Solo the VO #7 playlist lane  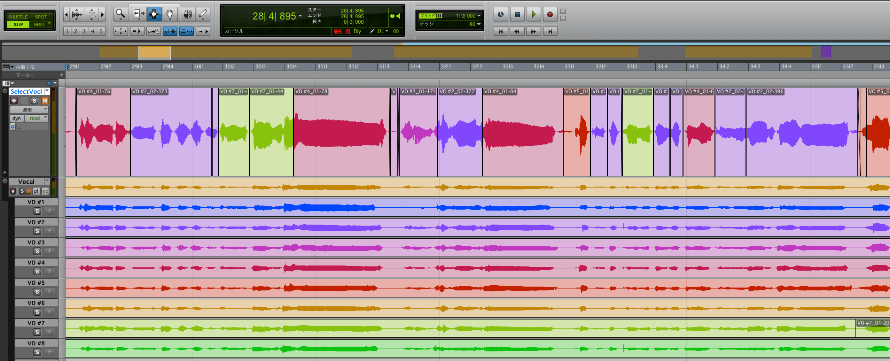click(37, 332)
